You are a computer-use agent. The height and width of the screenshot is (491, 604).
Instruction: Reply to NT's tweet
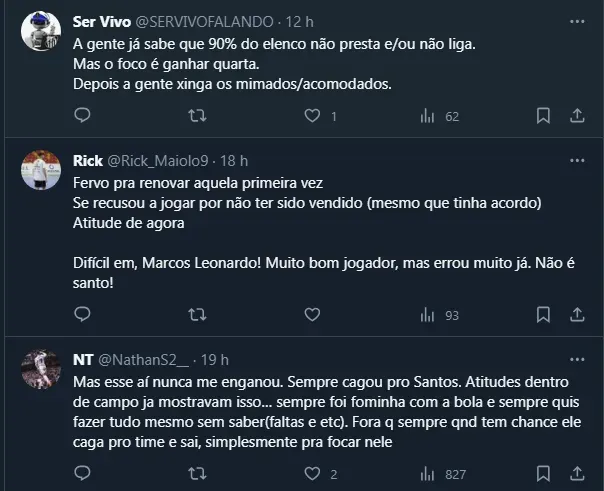pos(83,474)
